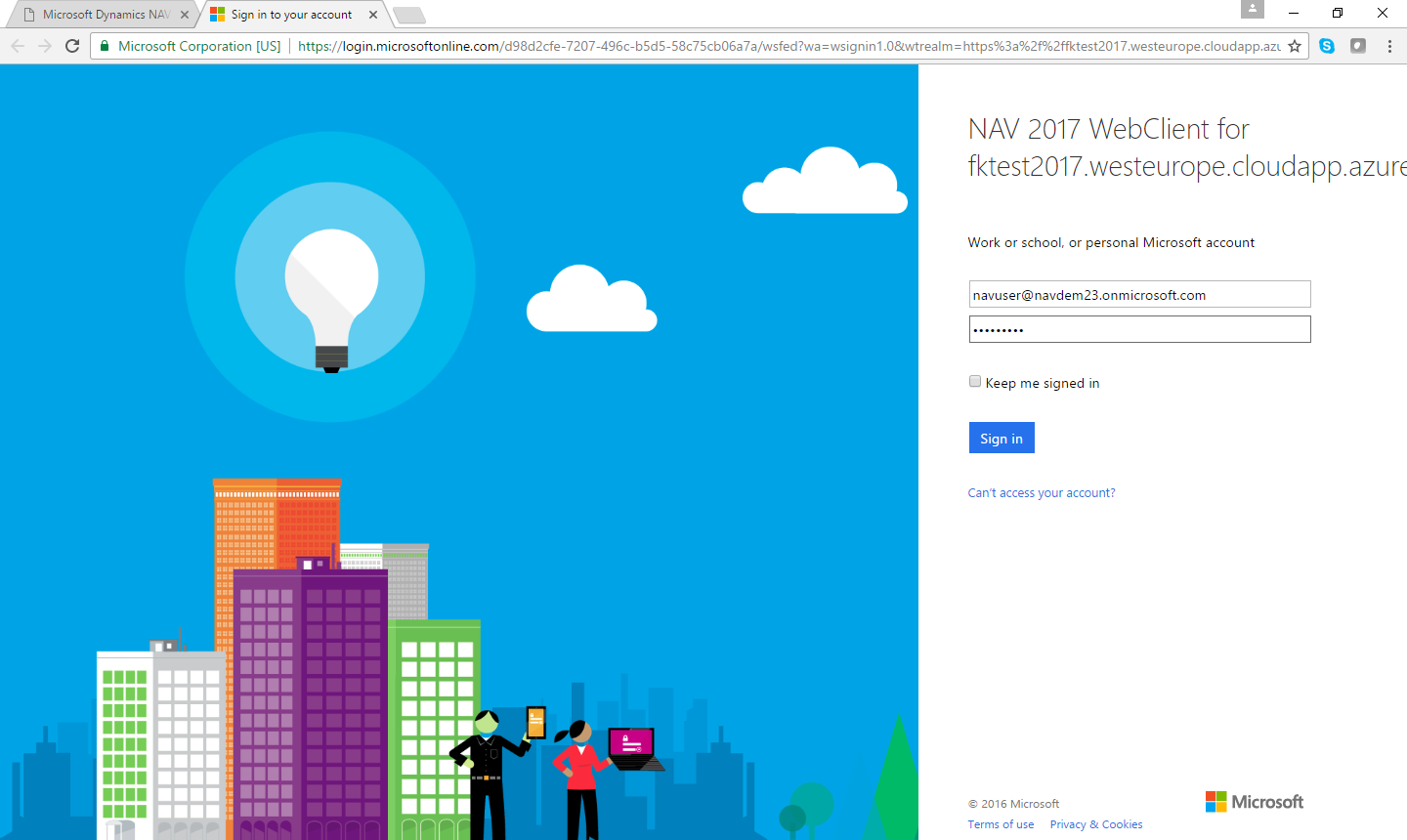This screenshot has width=1407, height=840.
Task: Open the Terms of use link
Action: coord(1001,824)
